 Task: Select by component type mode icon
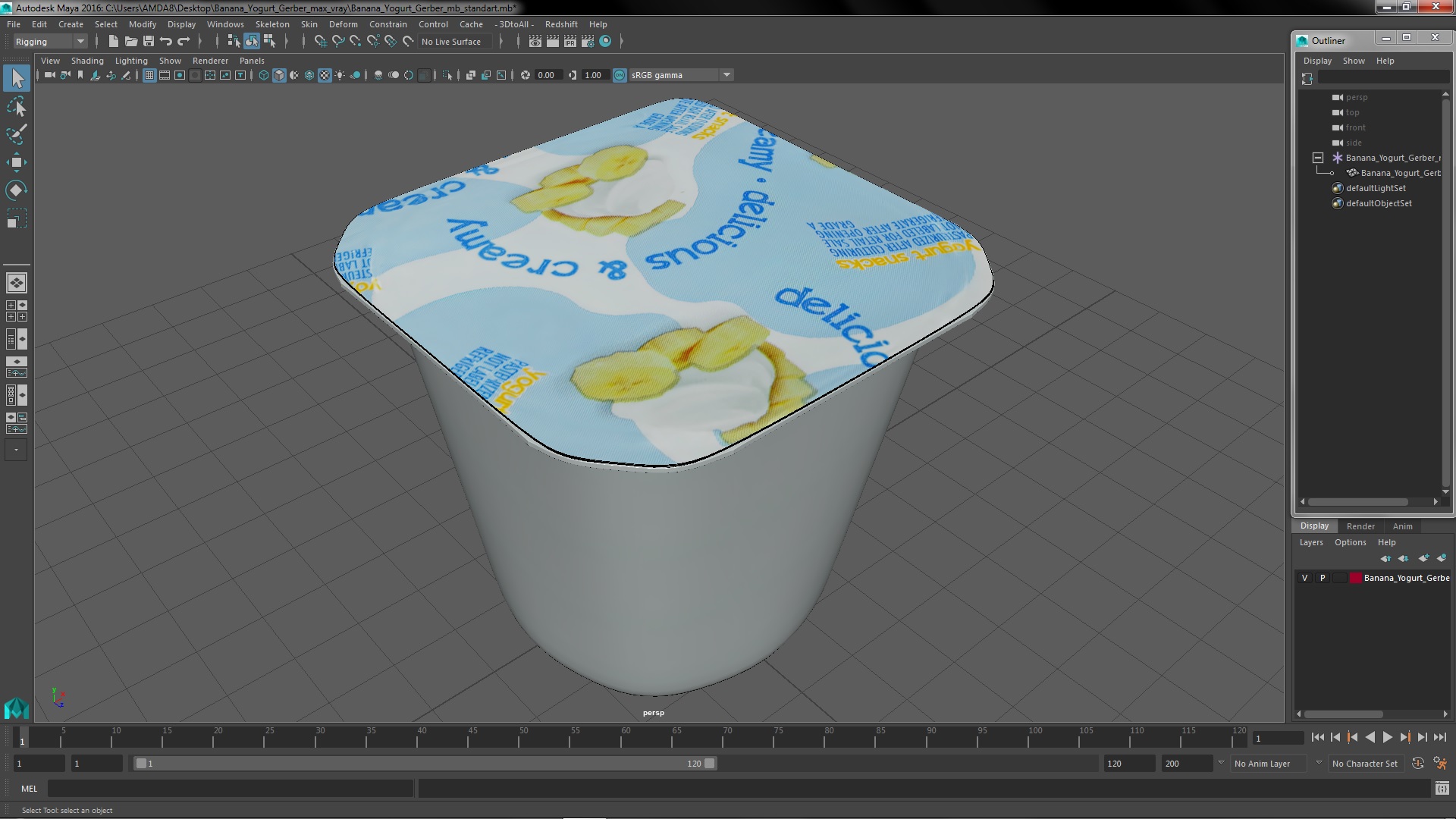pos(268,42)
